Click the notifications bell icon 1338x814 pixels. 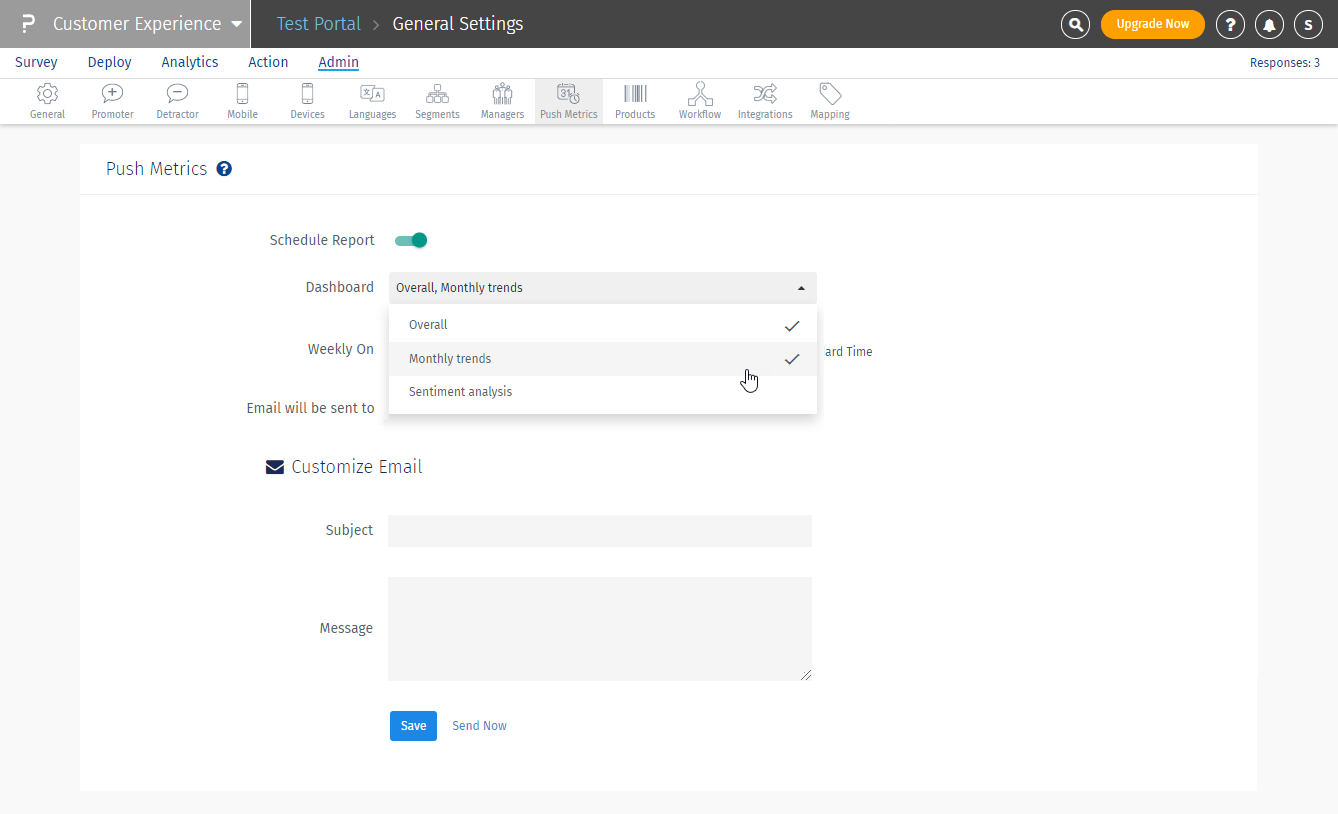tap(1269, 24)
